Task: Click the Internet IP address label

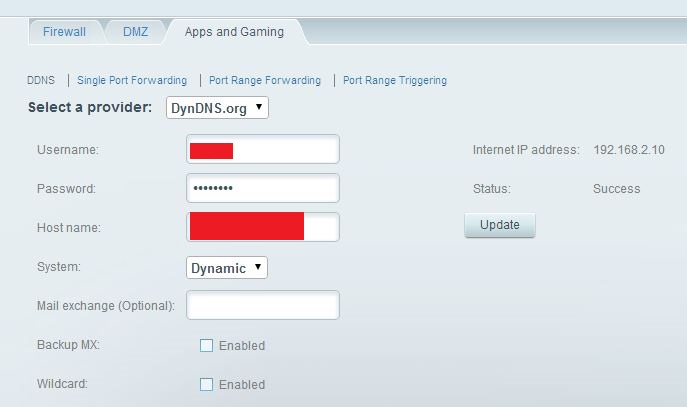Action: tap(526, 150)
